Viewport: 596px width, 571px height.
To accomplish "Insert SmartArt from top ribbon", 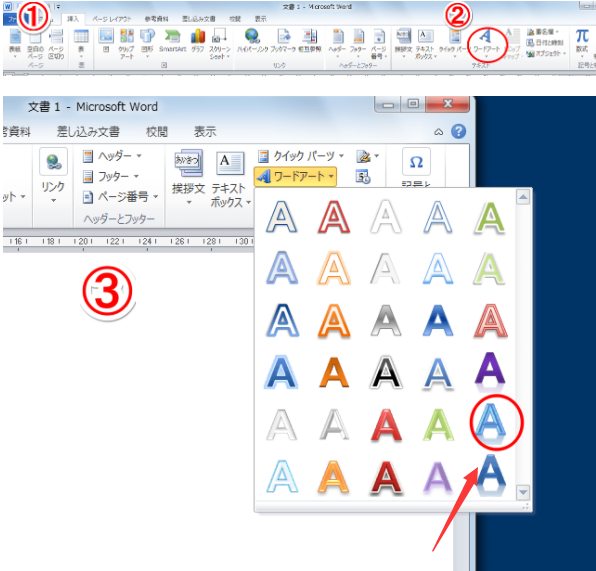I will tap(172, 40).
